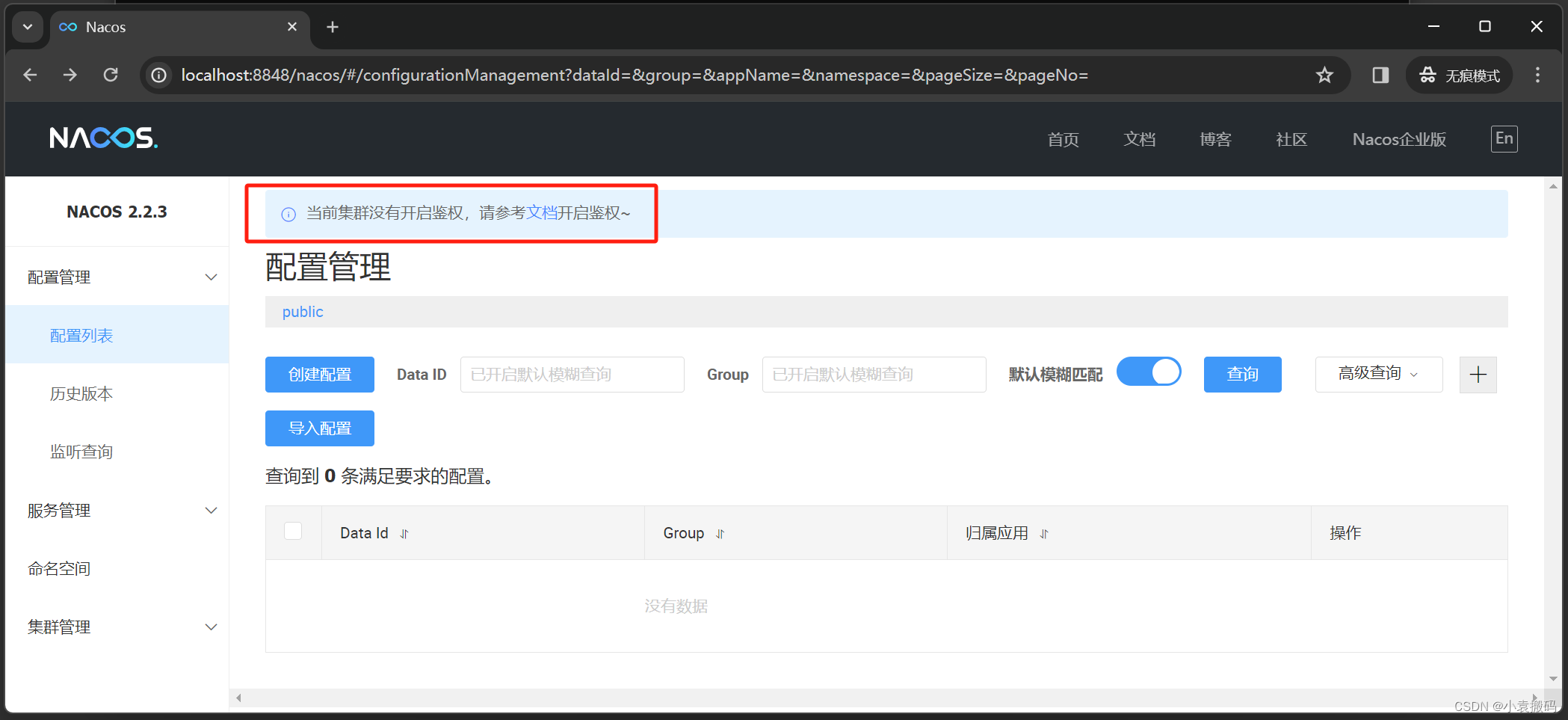Open the 高级查询 dropdown
Screen dimensions: 1568x720
[x=1378, y=374]
